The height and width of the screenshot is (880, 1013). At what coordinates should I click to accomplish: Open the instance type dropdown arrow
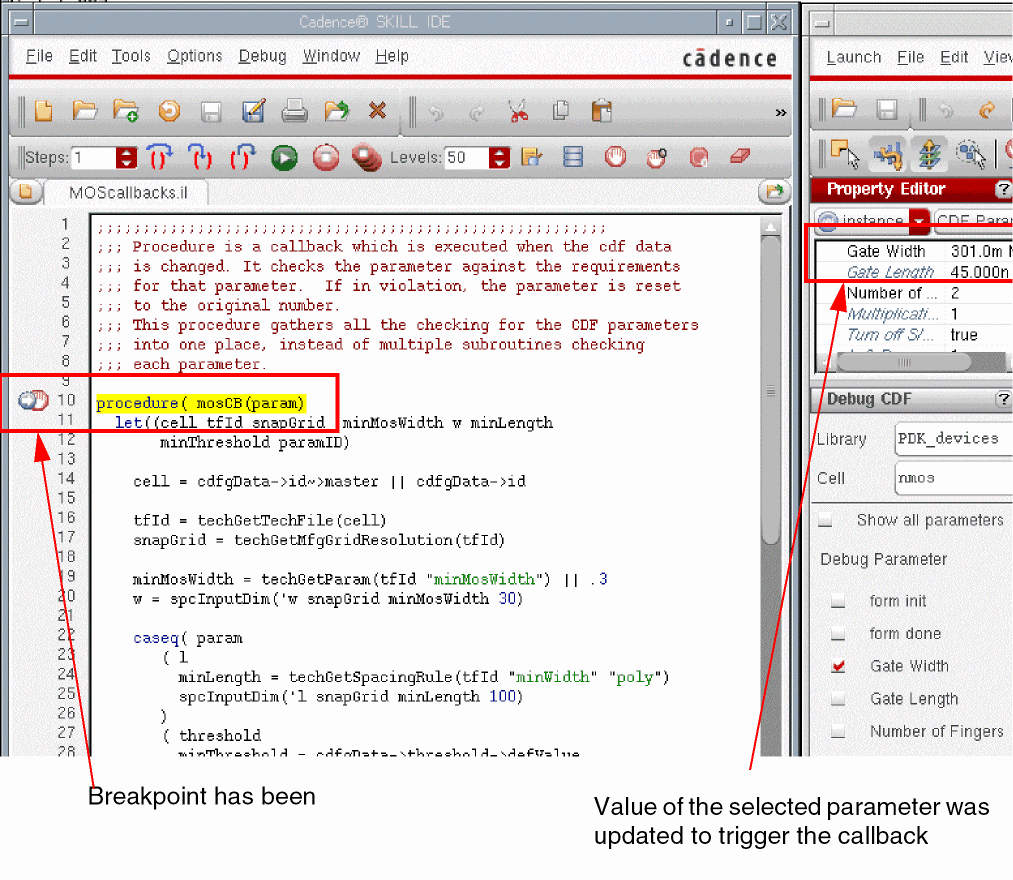[917, 221]
